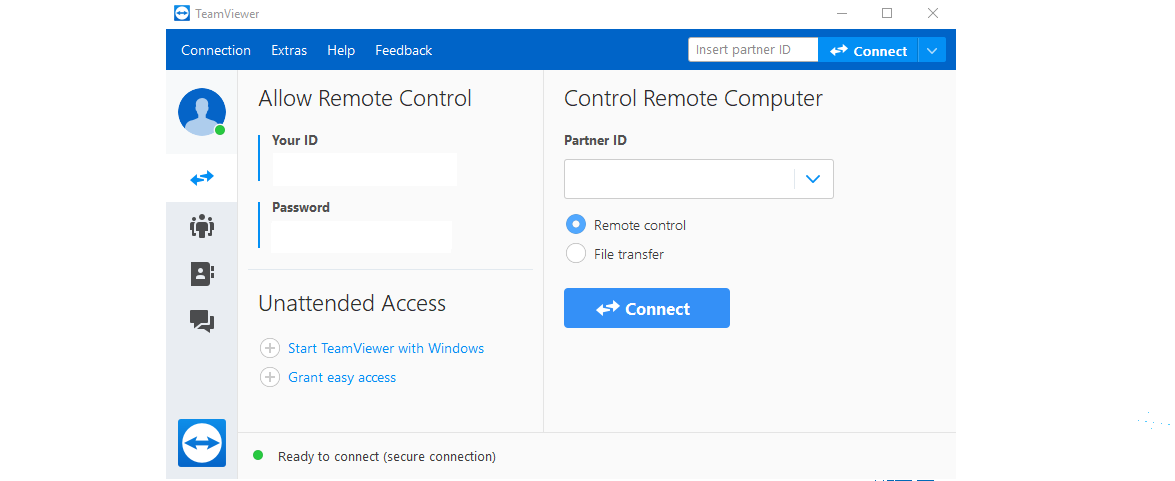Expand the Partner ID dropdown chevron

[x=813, y=179]
